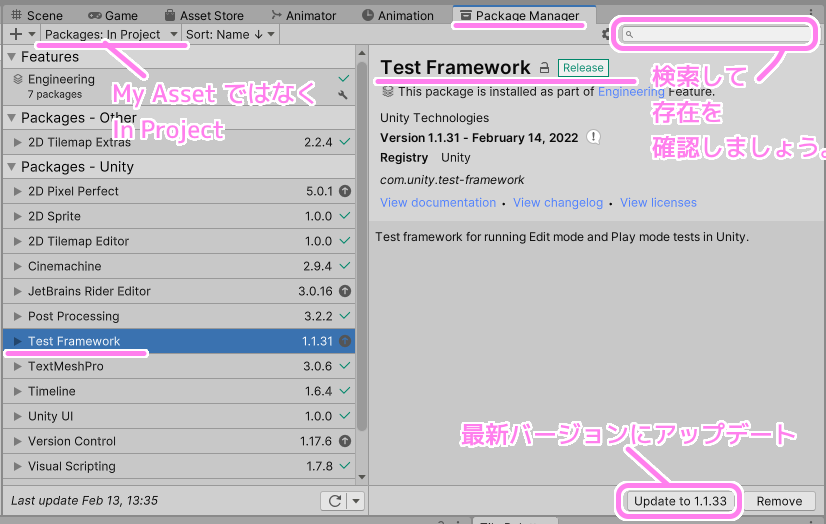Click the Remove button
This screenshot has width=826, height=524.
coord(779,501)
